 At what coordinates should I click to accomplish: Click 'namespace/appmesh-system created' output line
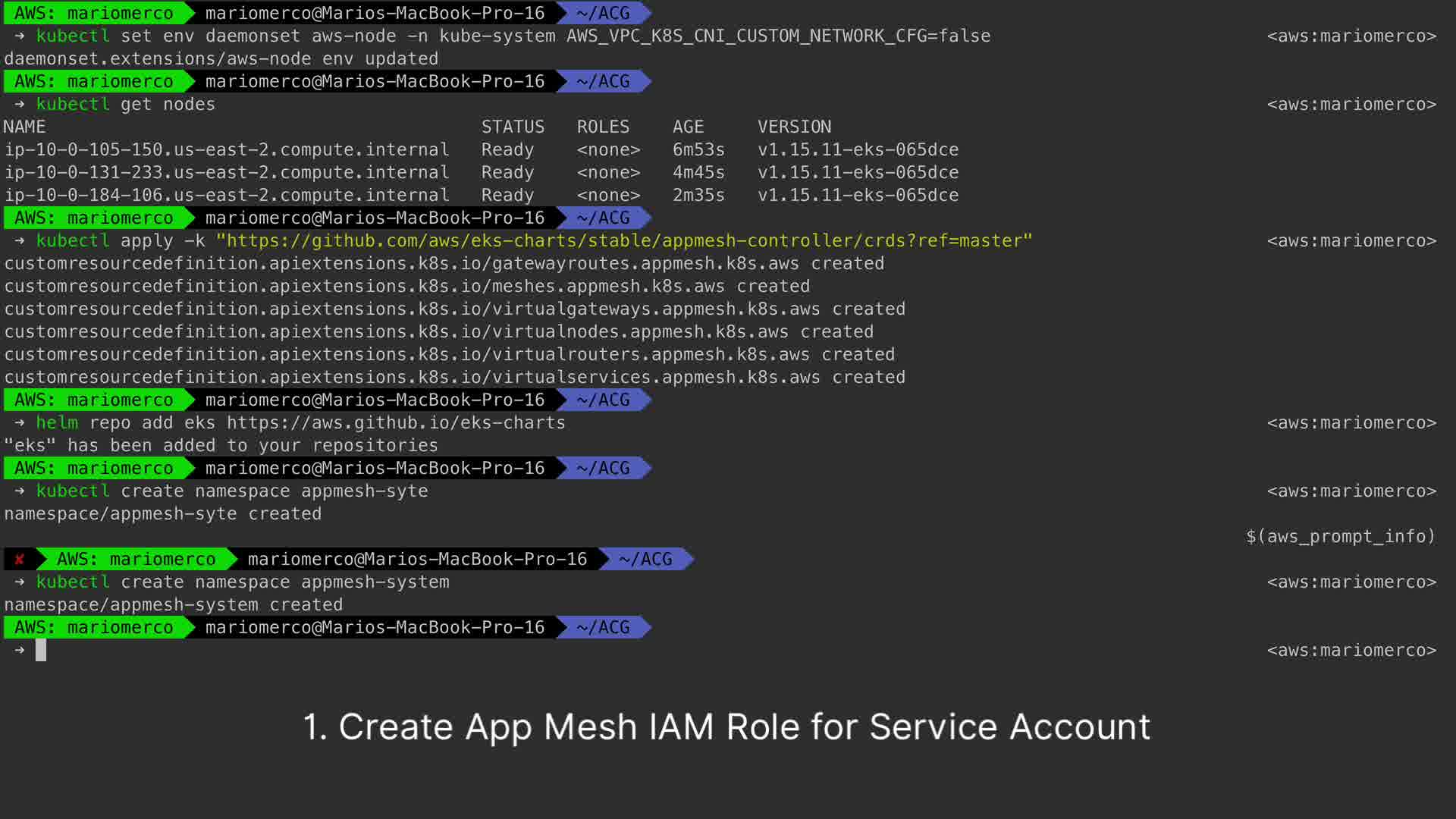[173, 604]
